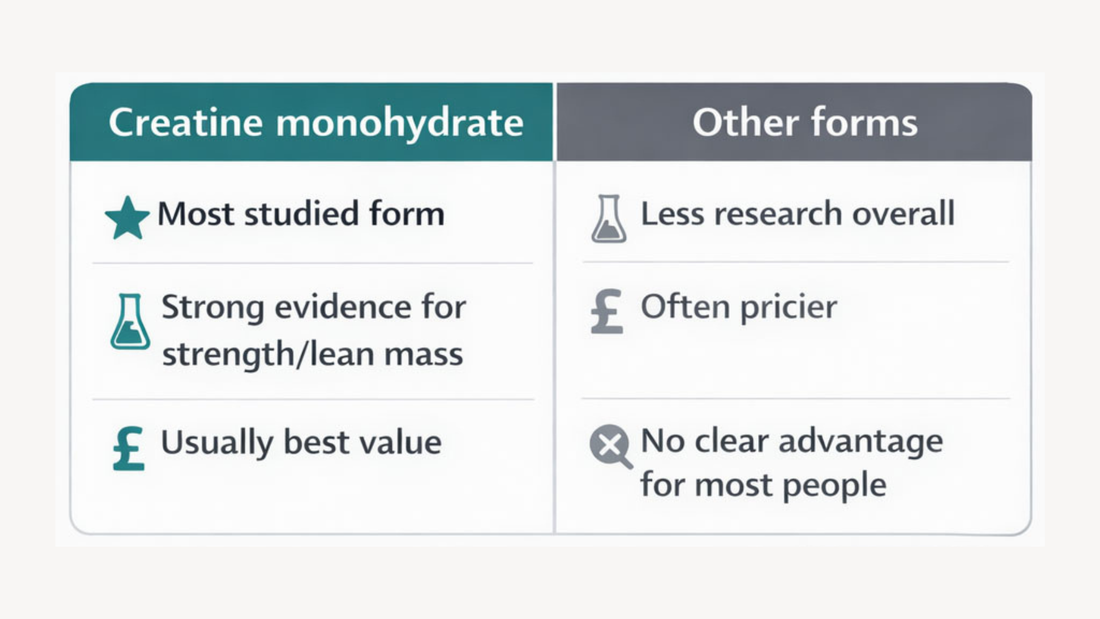Select the Other forms header

pos(794,122)
